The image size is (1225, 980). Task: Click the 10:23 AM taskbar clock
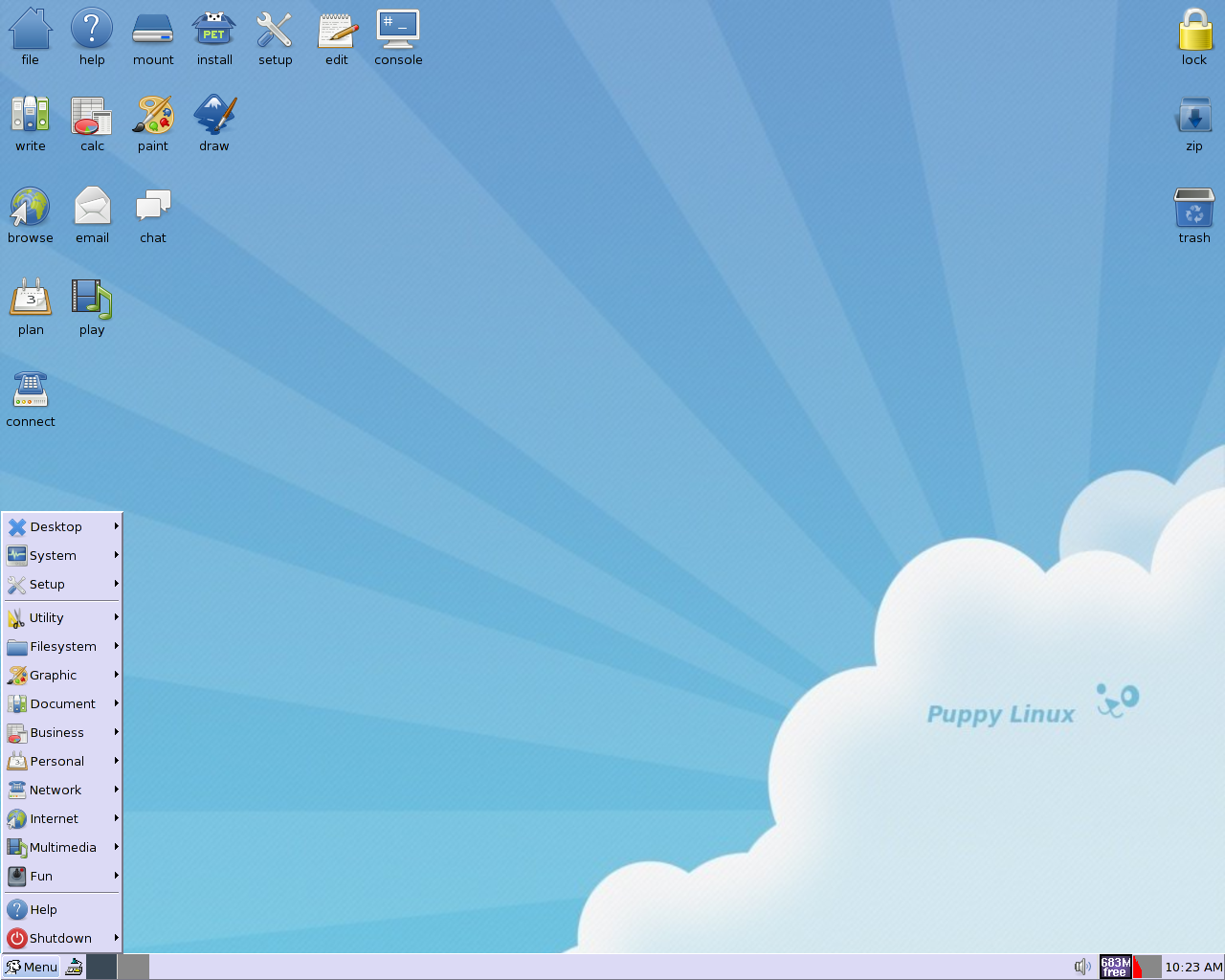[x=1193, y=967]
